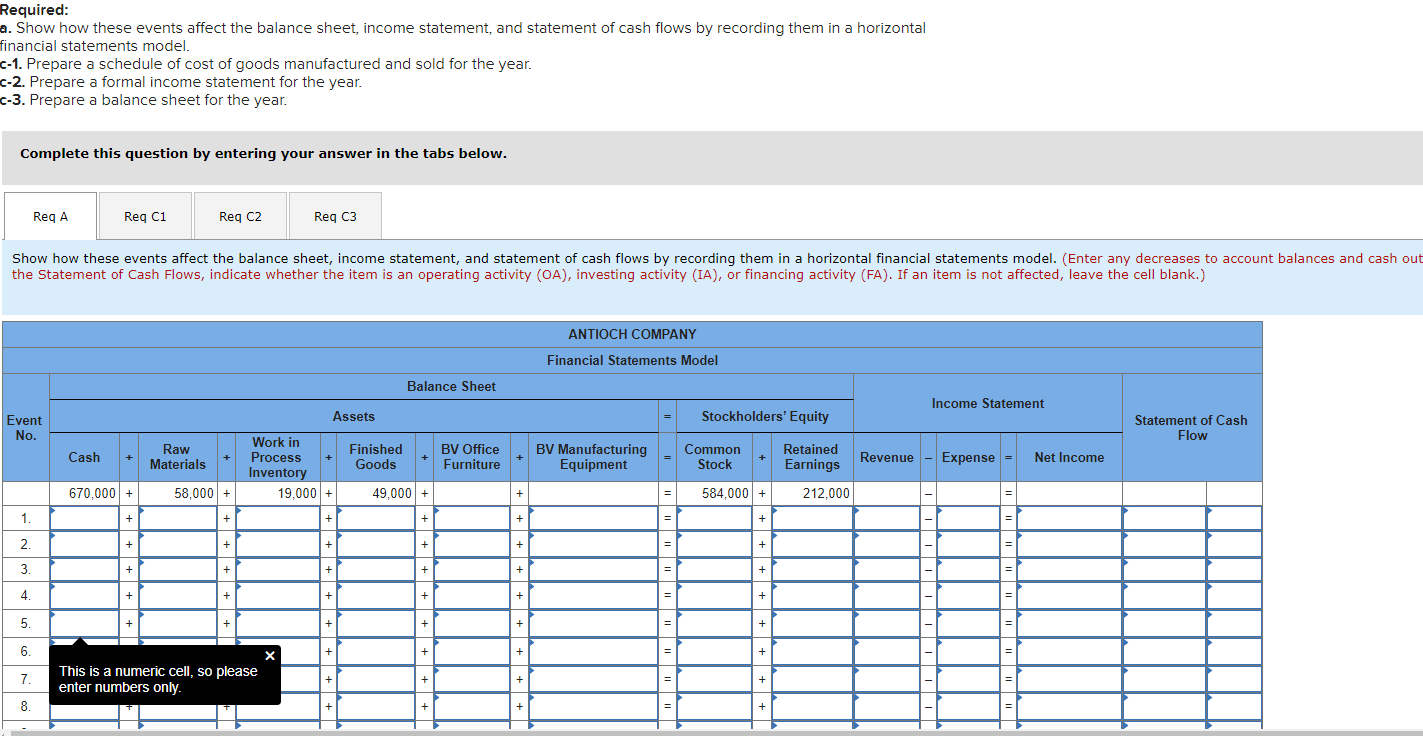
Task: Select the BV Manufacturing Equipment cell, row 5
Action: (592, 625)
